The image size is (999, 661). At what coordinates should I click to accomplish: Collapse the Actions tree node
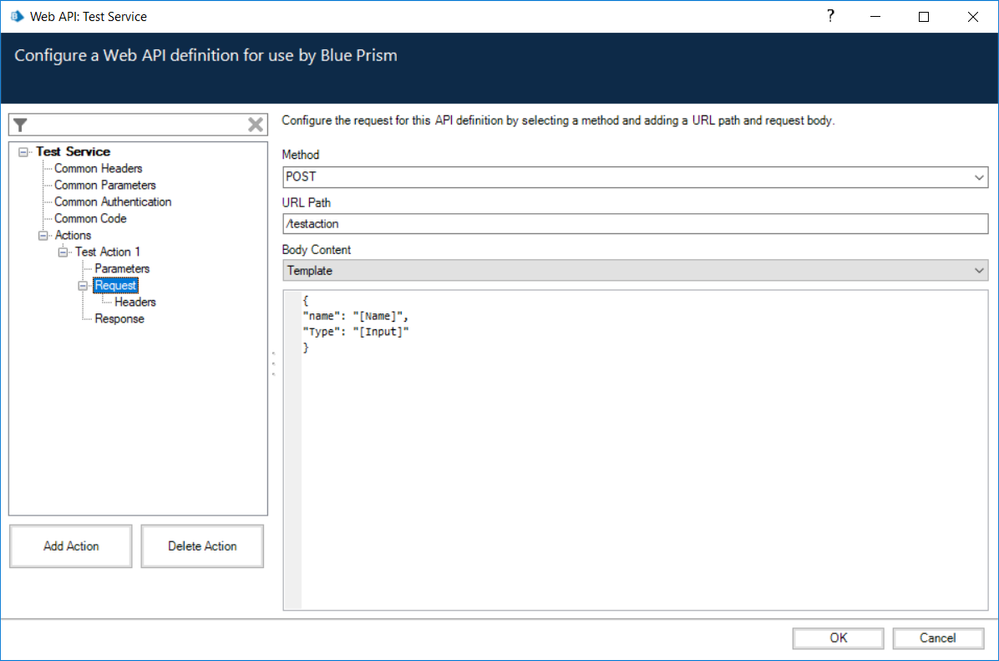43,236
